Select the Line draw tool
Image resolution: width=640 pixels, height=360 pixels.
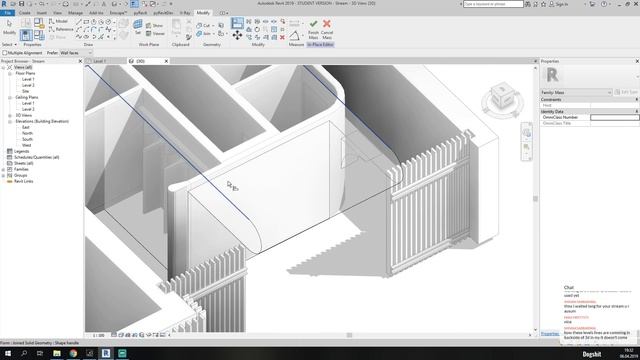pyautogui.click(x=79, y=22)
